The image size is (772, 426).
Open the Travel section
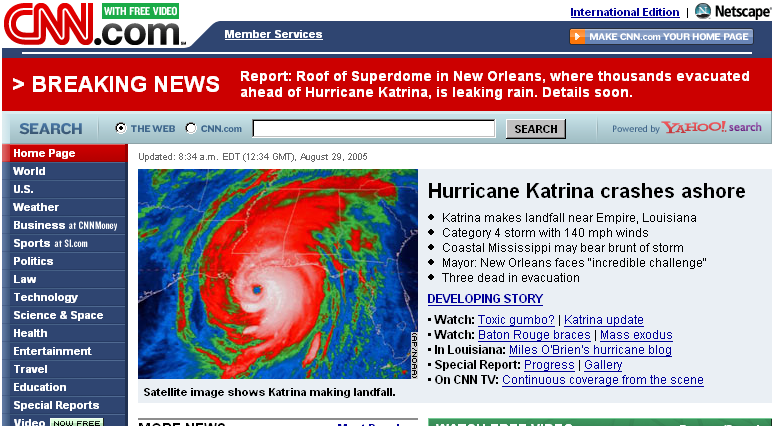pos(64,369)
